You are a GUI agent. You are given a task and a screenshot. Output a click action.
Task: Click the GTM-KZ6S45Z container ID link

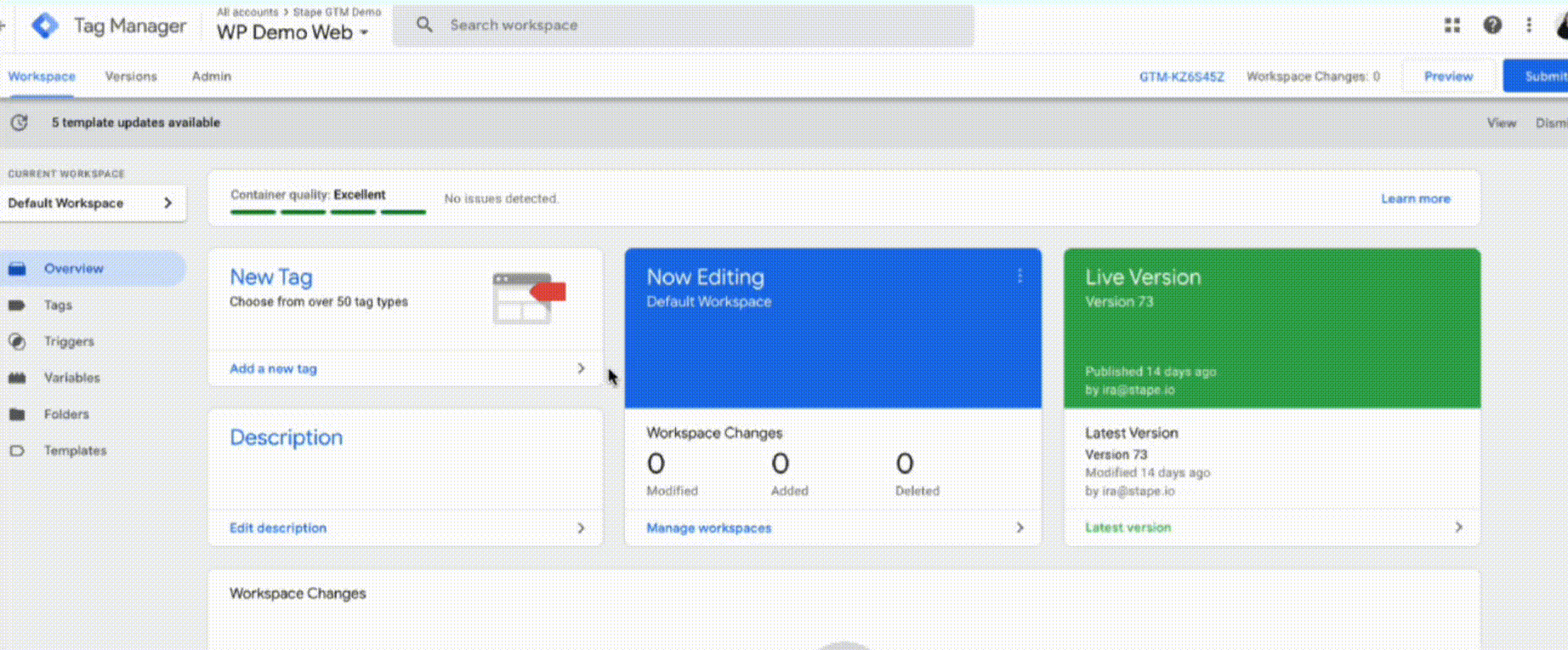pos(1182,77)
